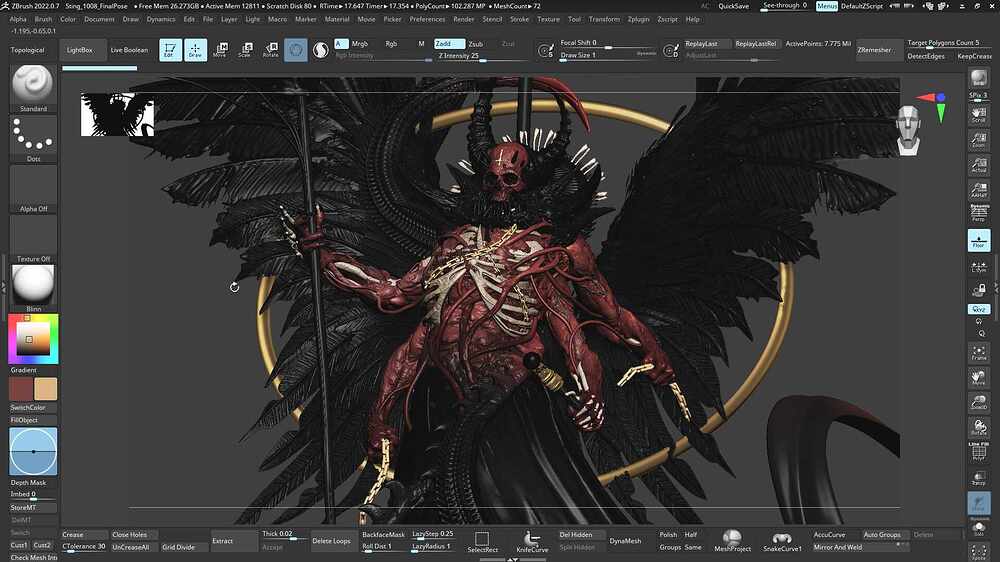Activate the Draw mode button
1000x562 pixels.
tap(195, 50)
